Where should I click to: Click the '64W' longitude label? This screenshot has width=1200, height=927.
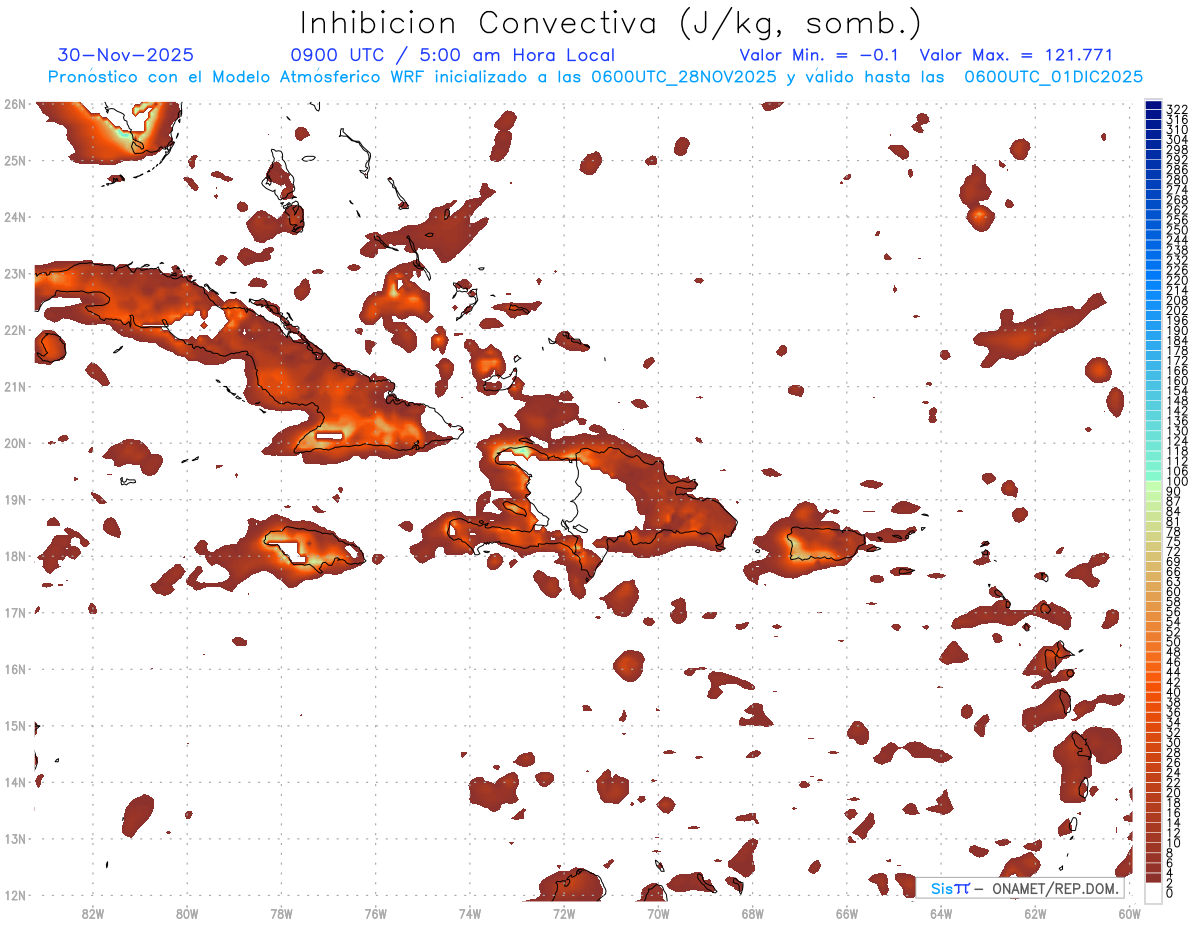tap(940, 912)
